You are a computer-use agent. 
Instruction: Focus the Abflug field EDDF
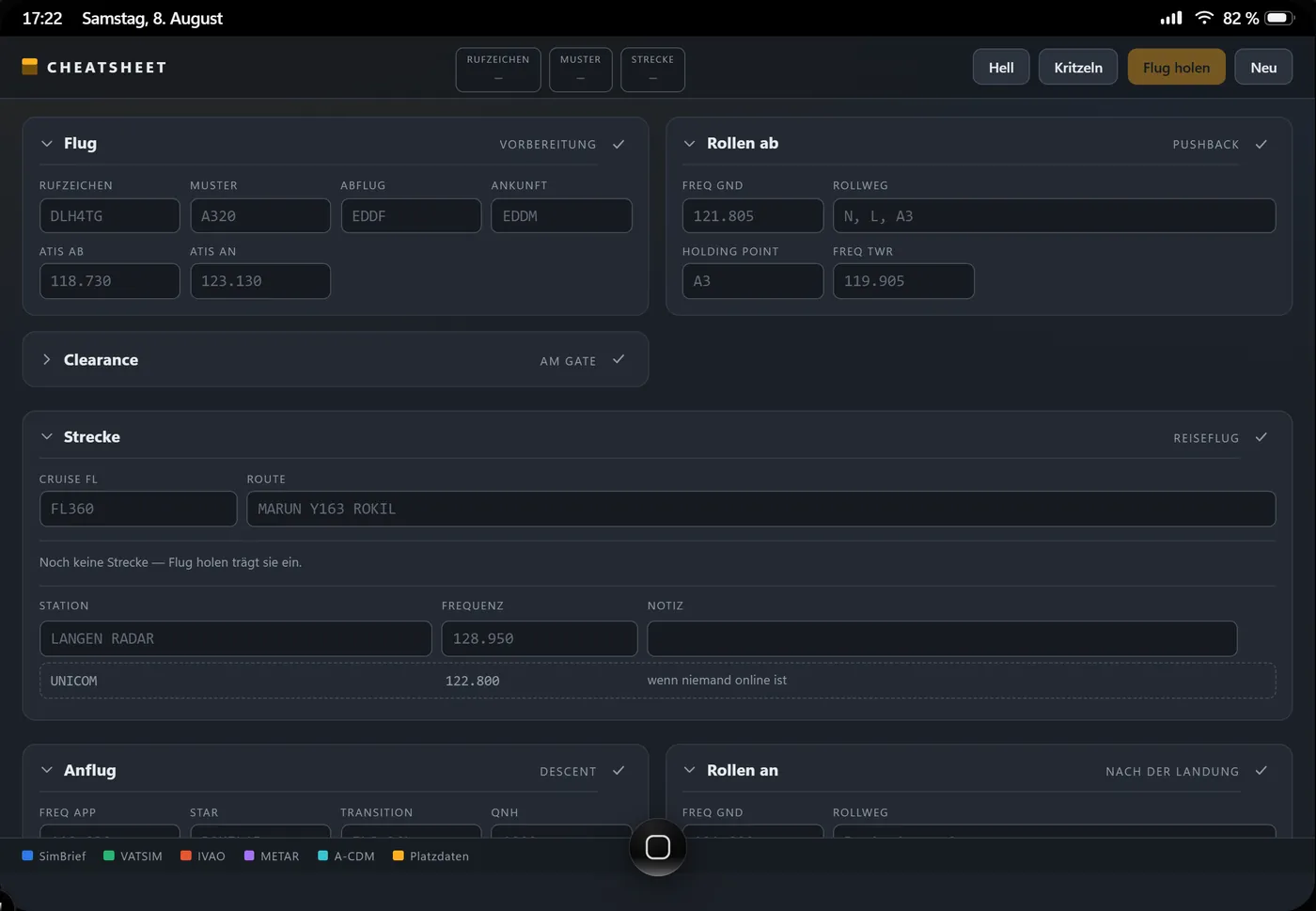pos(411,215)
